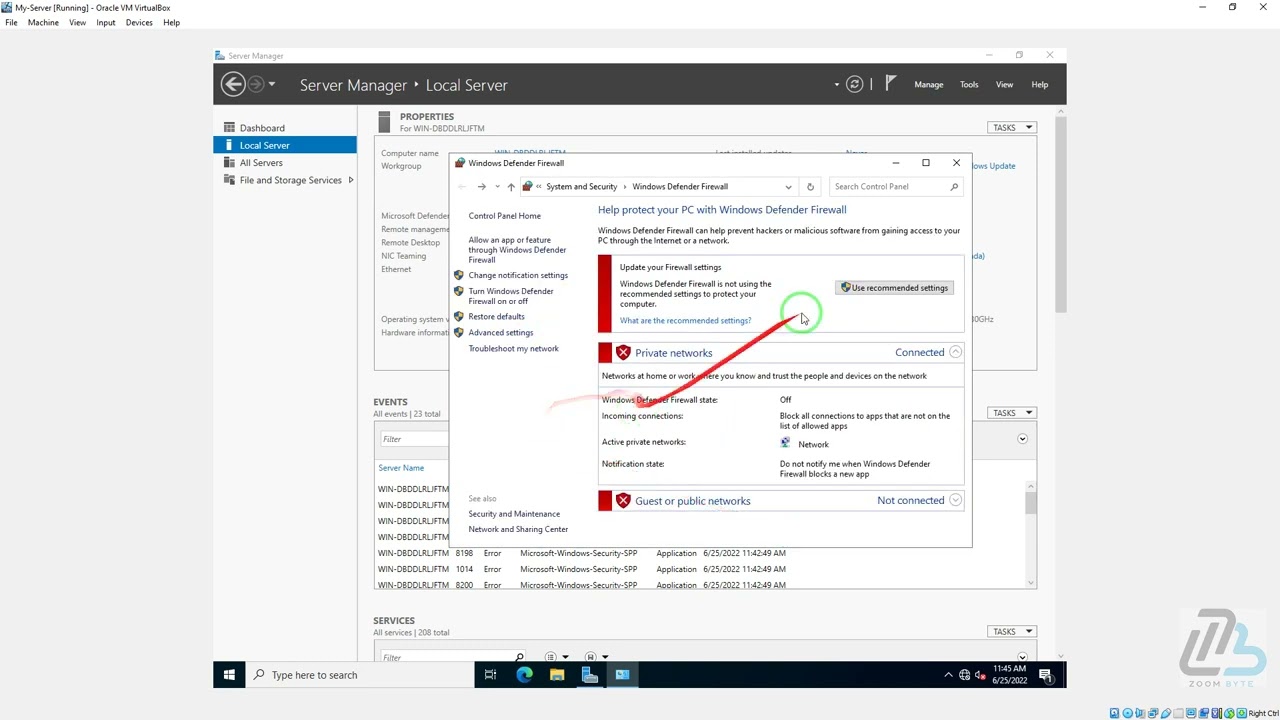1280x720 pixels.
Task: Click Restore defaults link
Action: (x=496, y=317)
